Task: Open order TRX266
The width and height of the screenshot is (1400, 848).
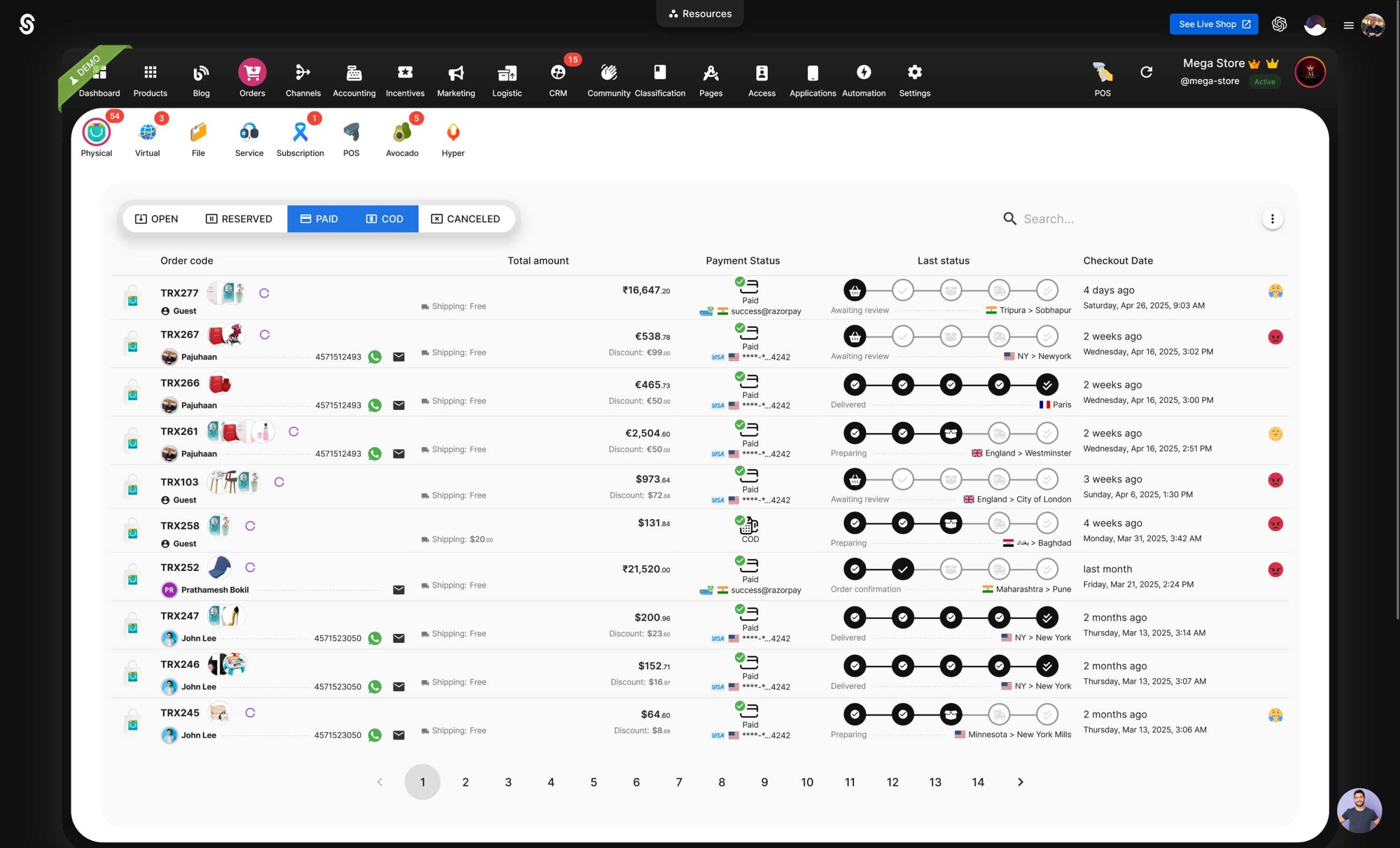Action: [x=180, y=383]
